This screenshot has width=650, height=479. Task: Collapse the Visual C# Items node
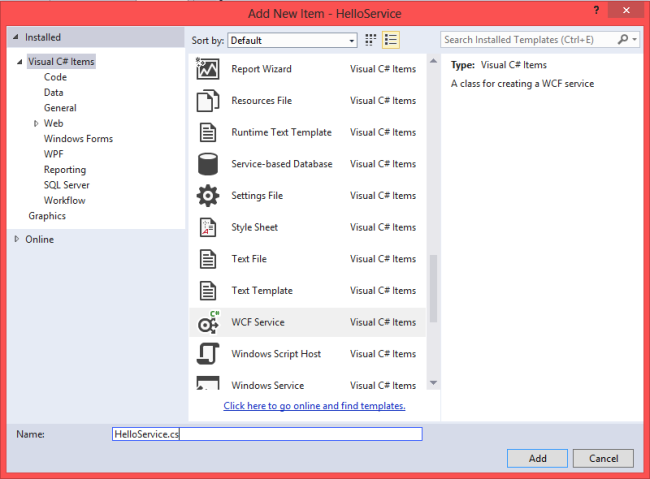(x=19, y=62)
